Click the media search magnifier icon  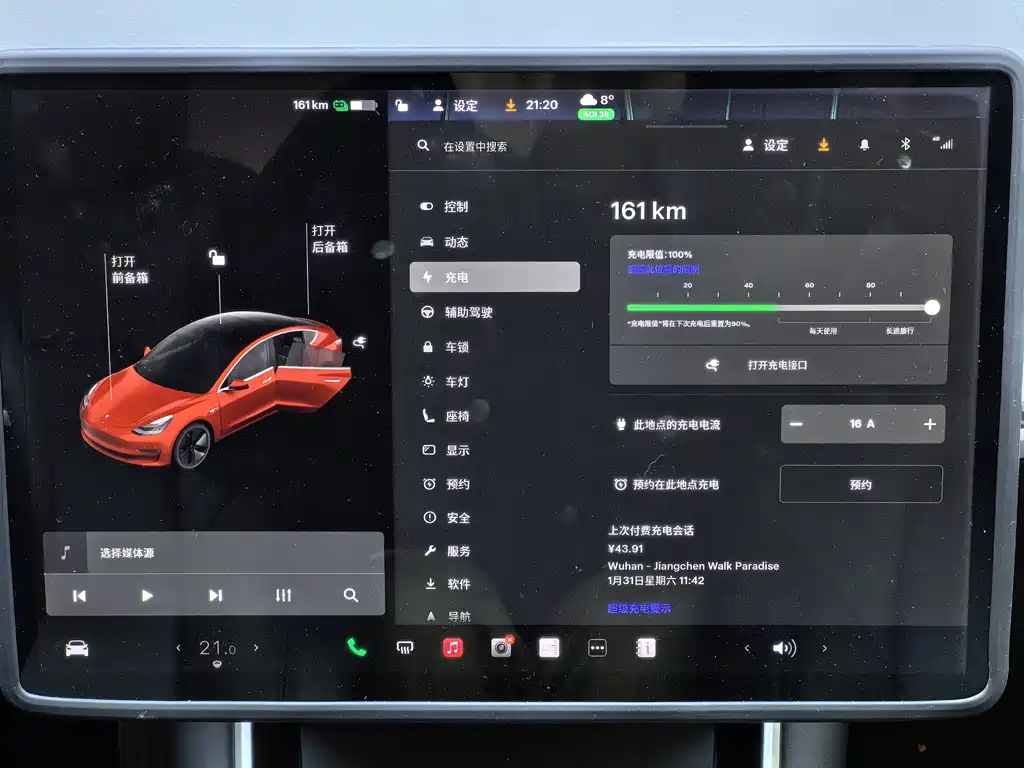[351, 595]
